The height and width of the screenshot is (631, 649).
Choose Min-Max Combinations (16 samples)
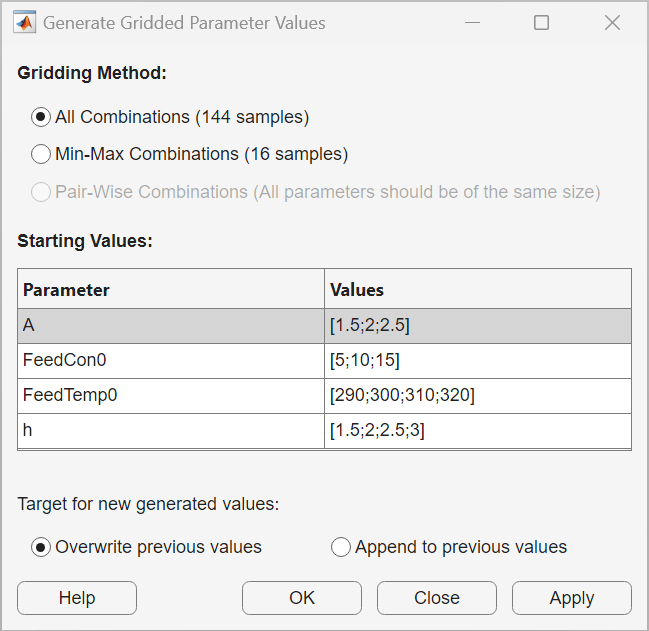point(41,154)
